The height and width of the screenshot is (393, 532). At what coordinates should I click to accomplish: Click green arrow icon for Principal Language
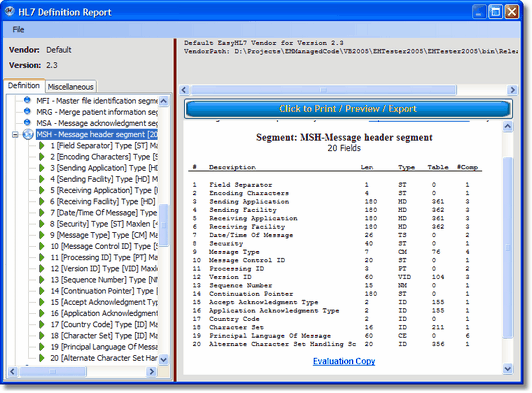pyautogui.click(x=42, y=347)
